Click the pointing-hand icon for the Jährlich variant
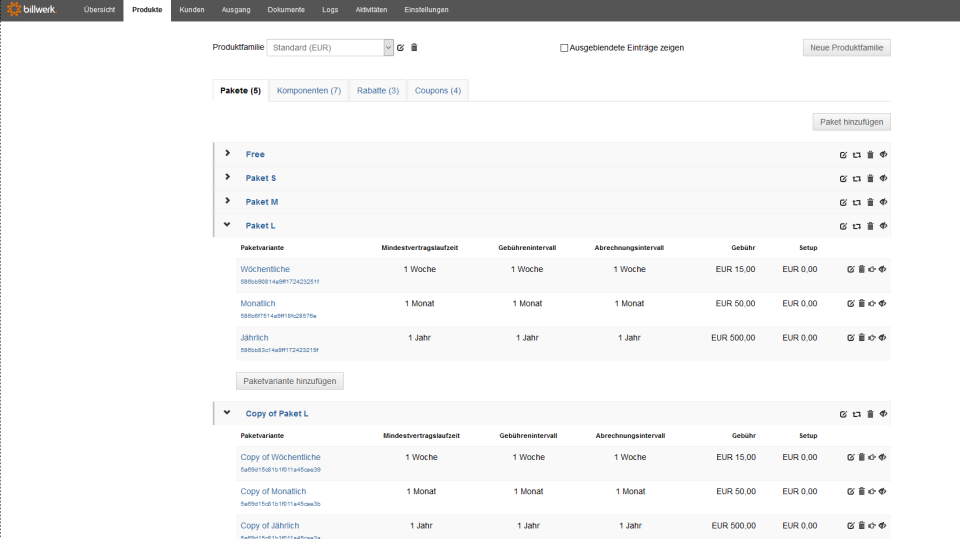The width and height of the screenshot is (960, 540). tap(872, 338)
